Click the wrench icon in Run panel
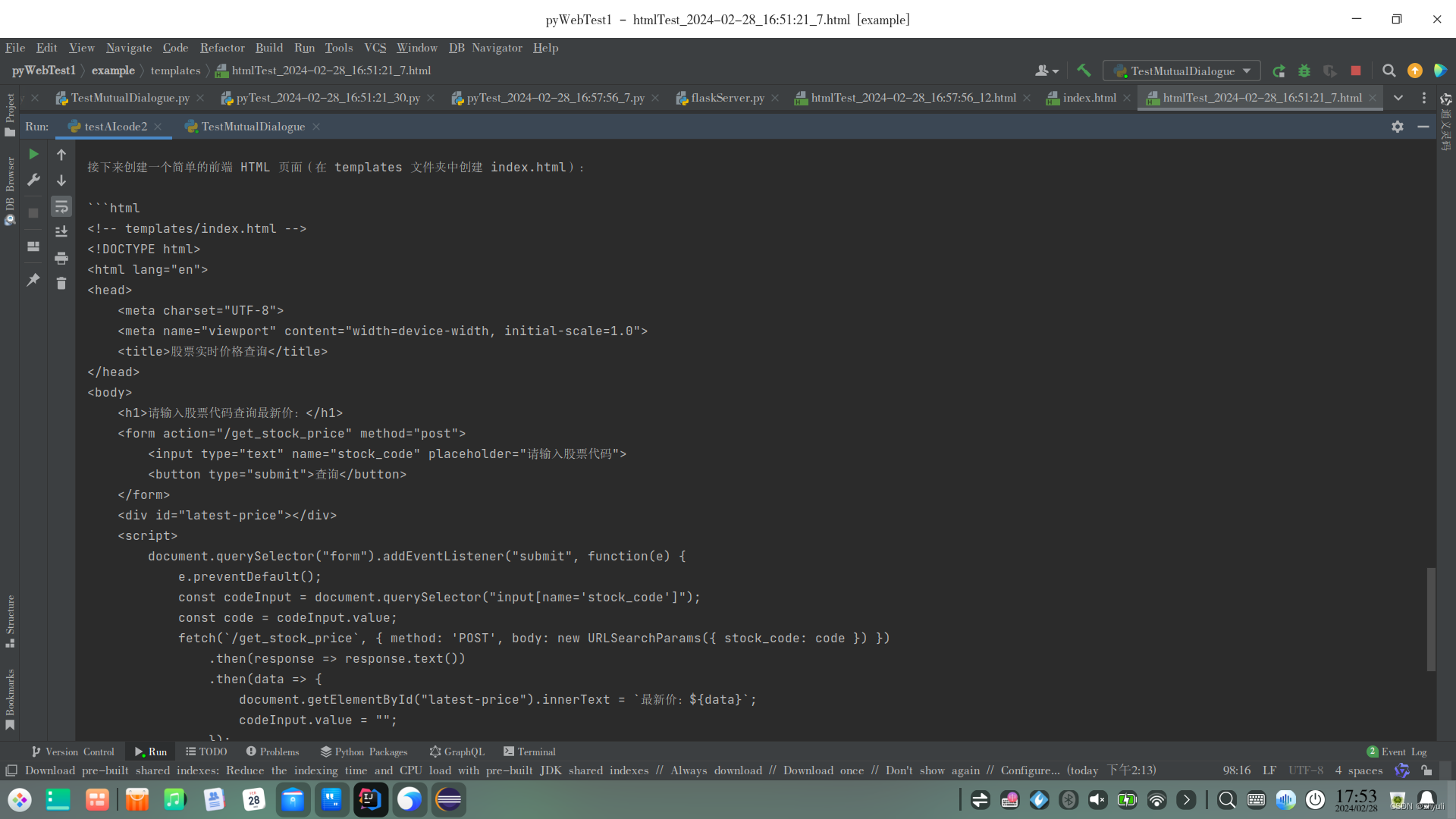The height and width of the screenshot is (819, 1456). pyautogui.click(x=33, y=180)
